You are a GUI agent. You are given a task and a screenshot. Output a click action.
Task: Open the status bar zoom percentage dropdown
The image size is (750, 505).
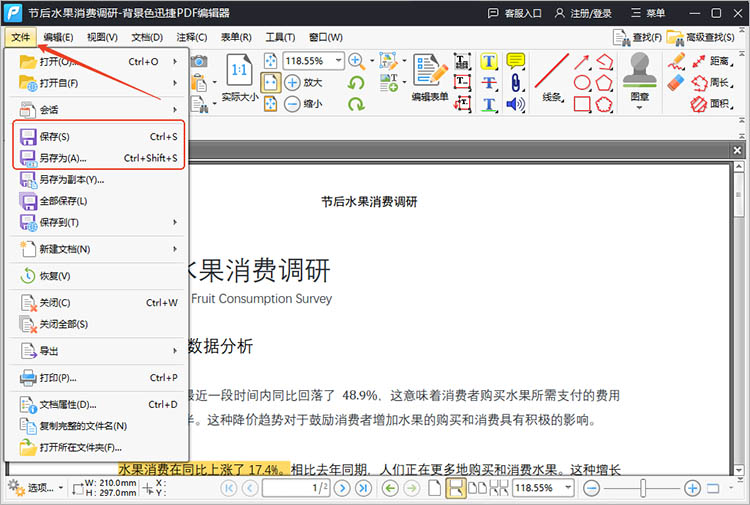pos(568,488)
